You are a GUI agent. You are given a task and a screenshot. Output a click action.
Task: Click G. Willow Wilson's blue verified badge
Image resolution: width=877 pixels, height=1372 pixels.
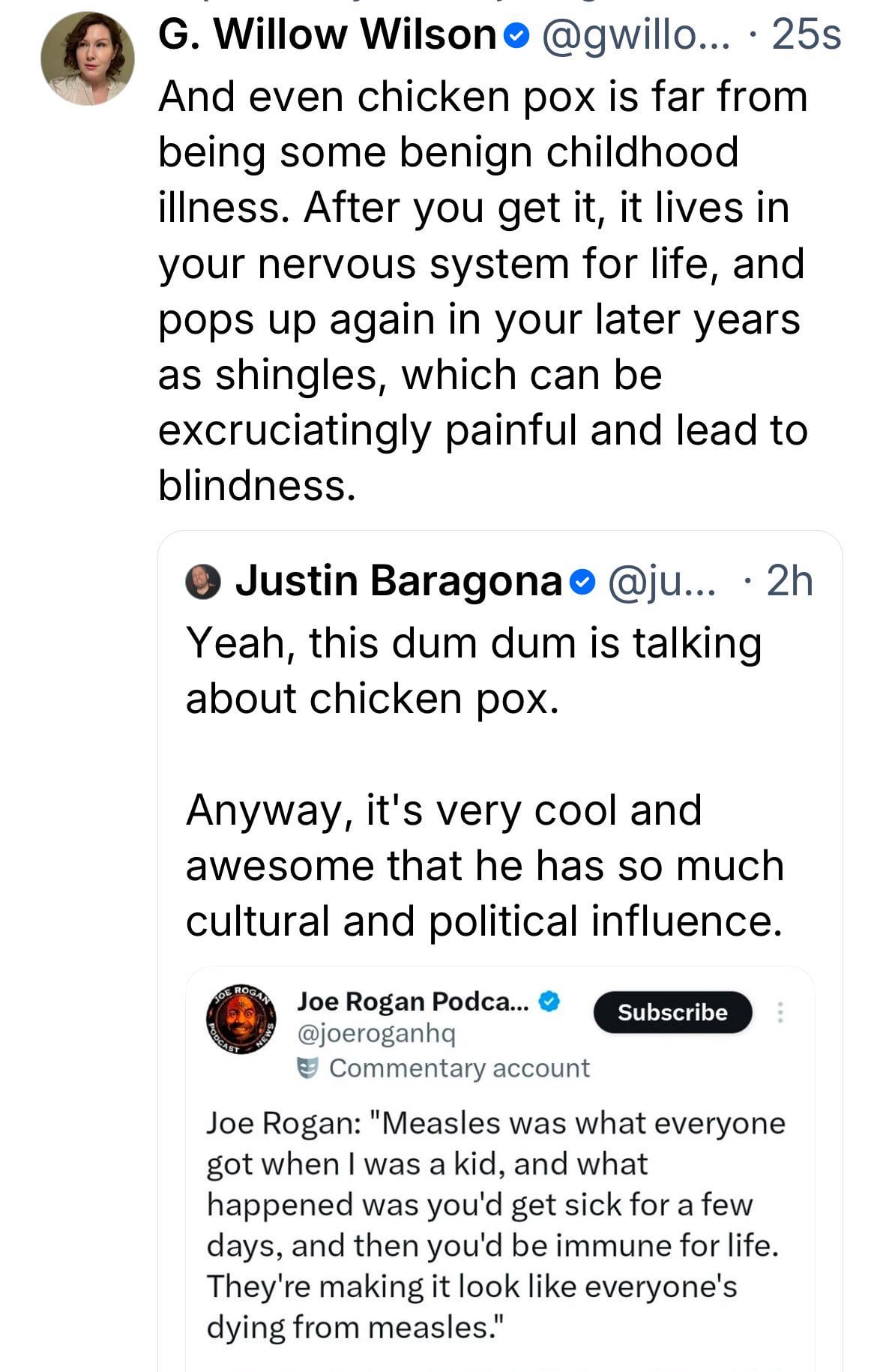click(x=519, y=35)
